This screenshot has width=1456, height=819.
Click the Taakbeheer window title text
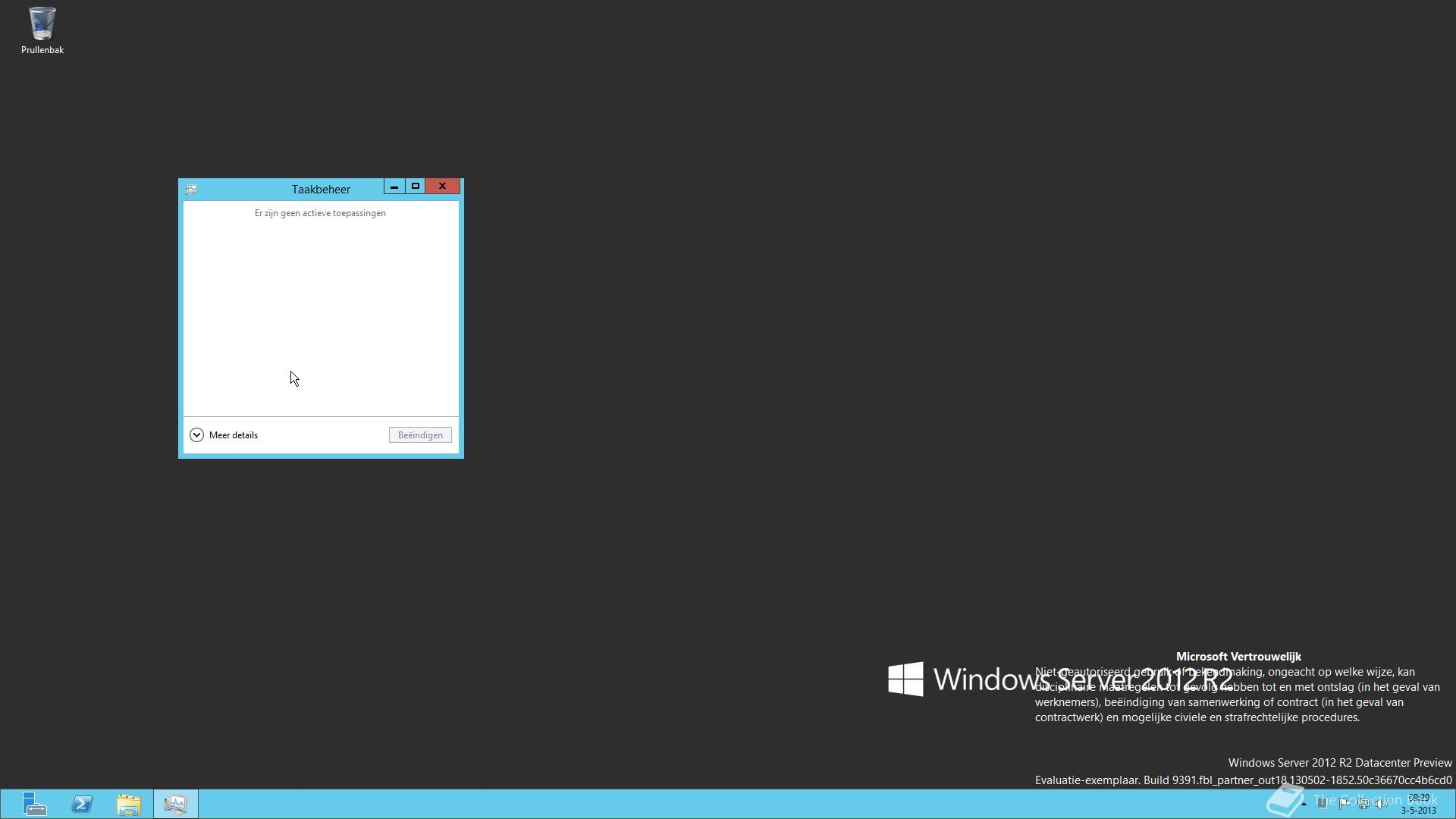click(x=321, y=190)
